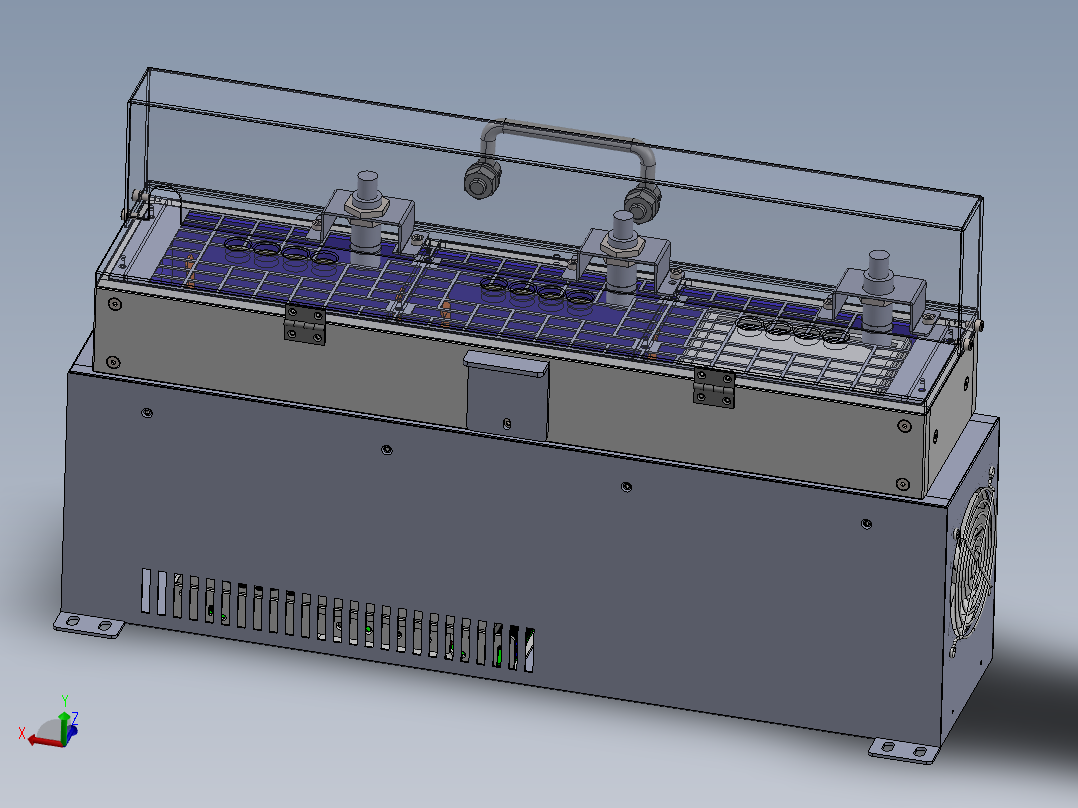Select the rightmost cylindrical sensor under the cover
The width and height of the screenshot is (1078, 808).
click(877, 297)
